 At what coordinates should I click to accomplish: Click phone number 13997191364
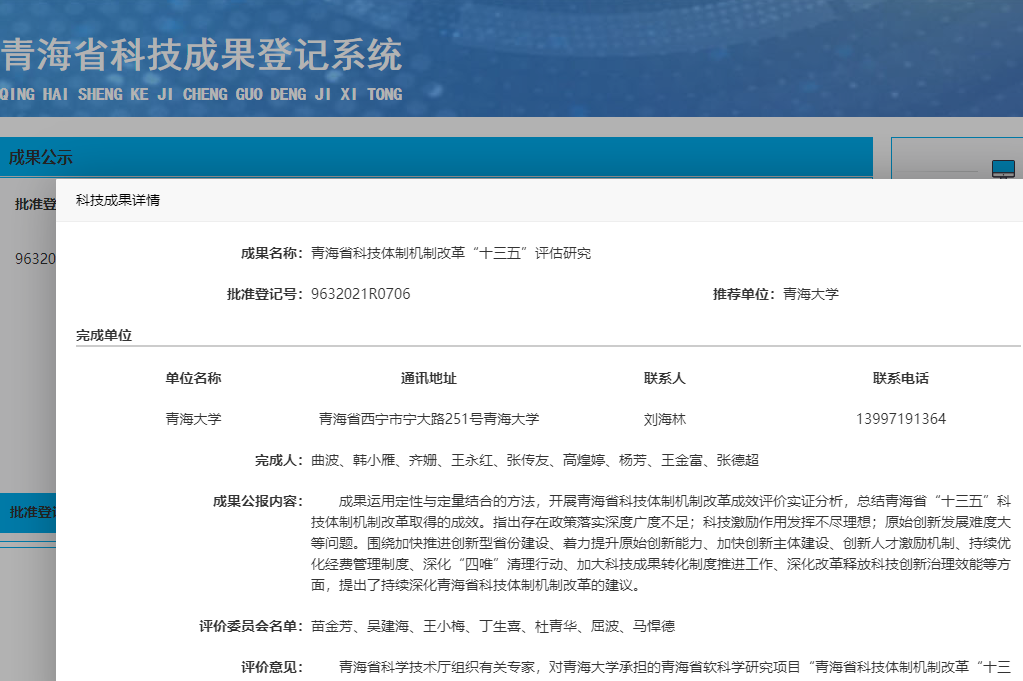tap(900, 419)
